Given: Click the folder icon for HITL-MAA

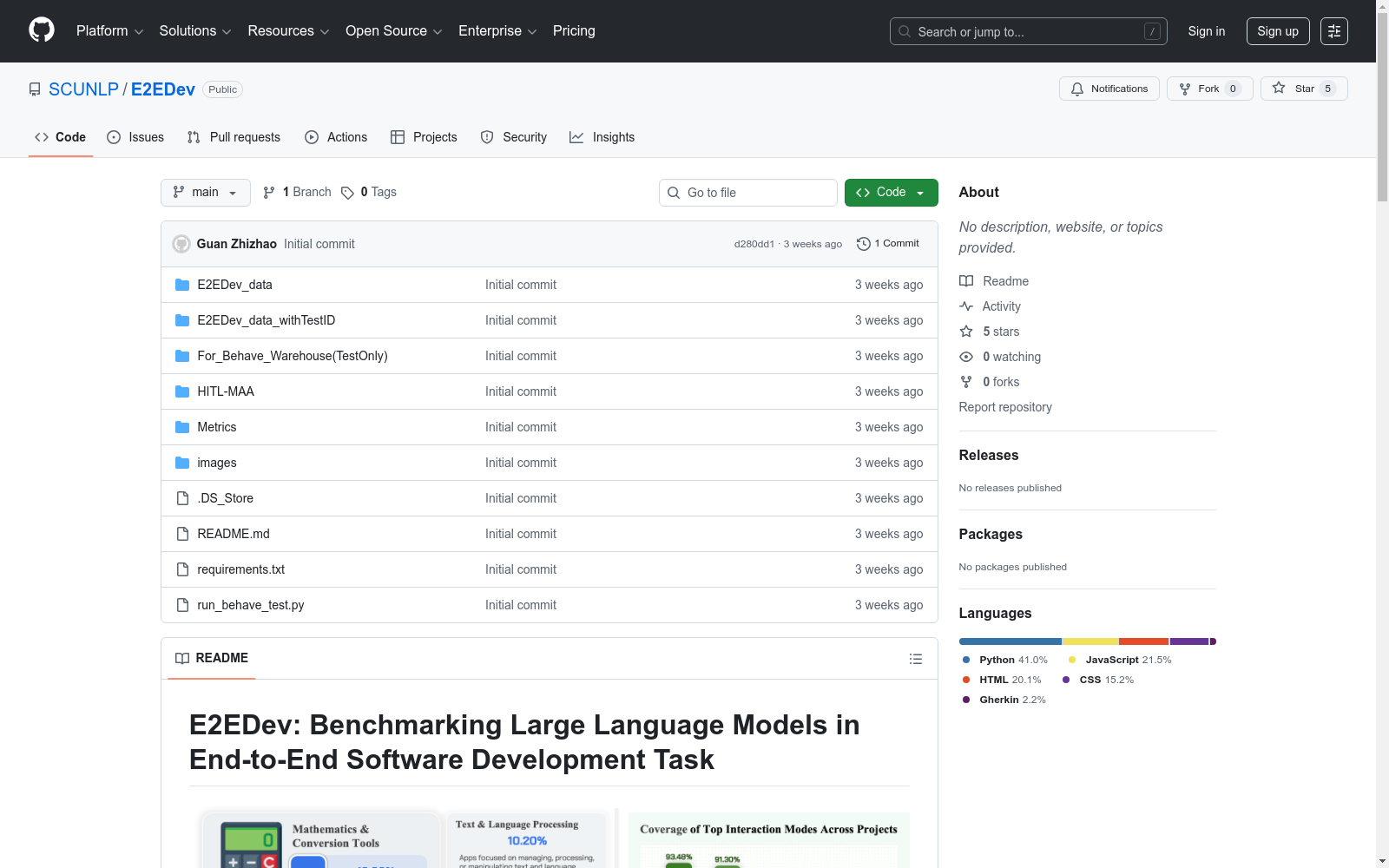Looking at the screenshot, I should click(182, 391).
